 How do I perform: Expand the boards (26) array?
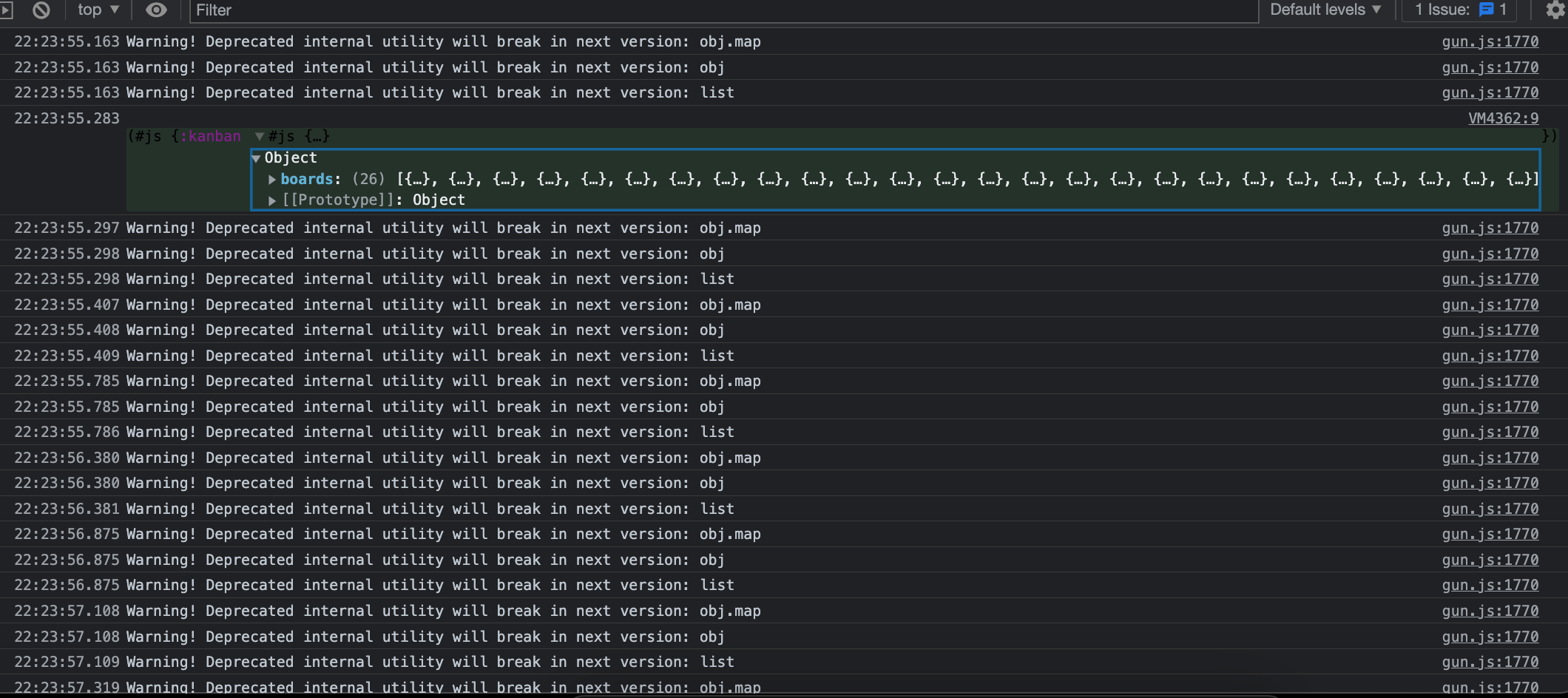point(271,179)
